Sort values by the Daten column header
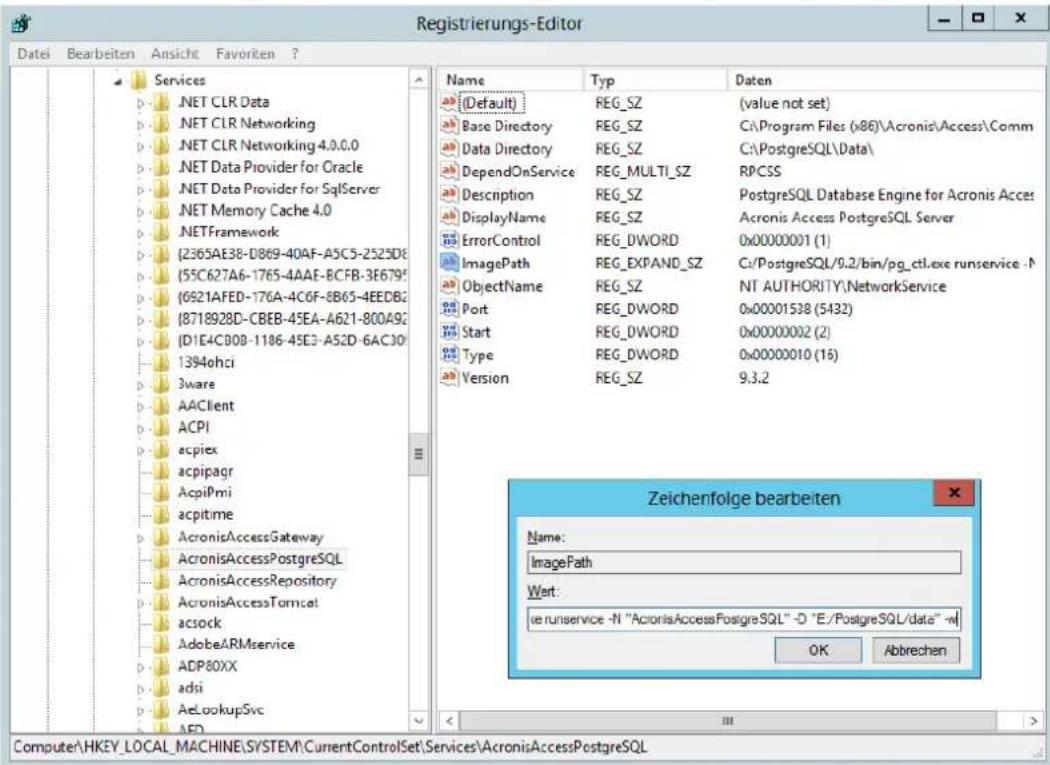 click(x=885, y=80)
